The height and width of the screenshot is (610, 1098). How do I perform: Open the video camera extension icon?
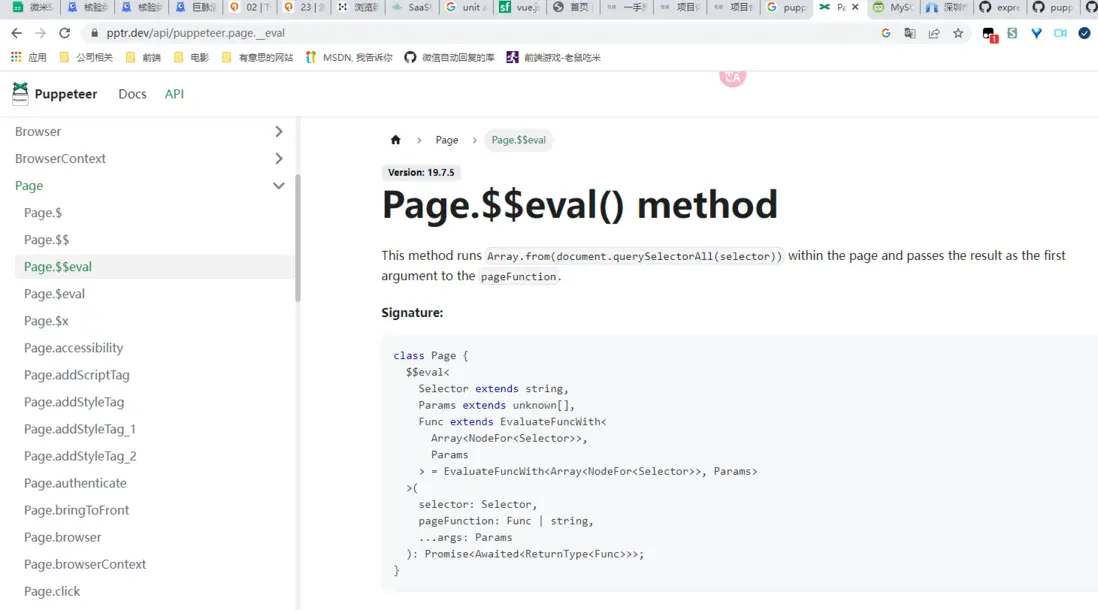(1060, 33)
